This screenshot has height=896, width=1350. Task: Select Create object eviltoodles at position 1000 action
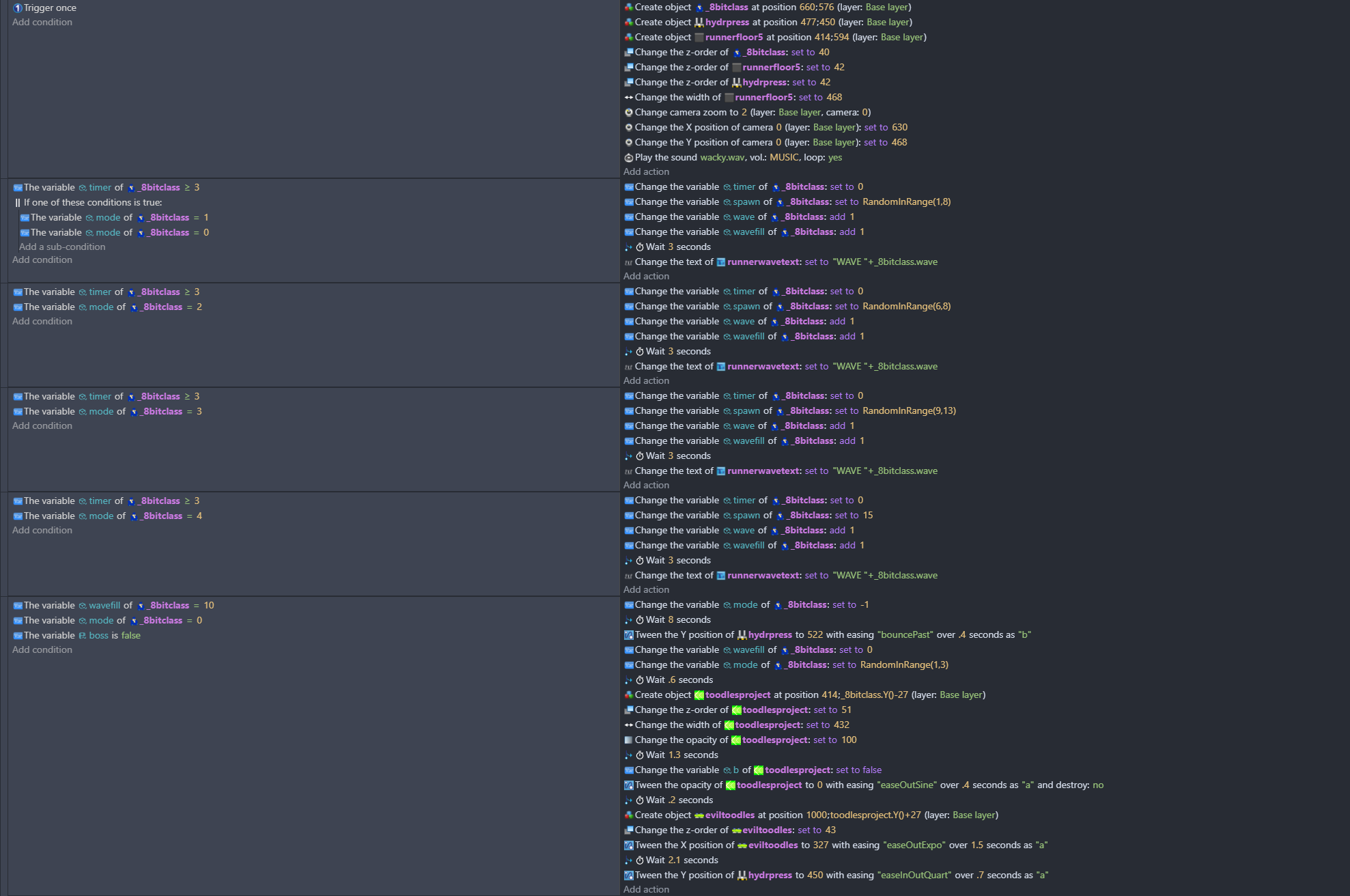tap(811, 815)
